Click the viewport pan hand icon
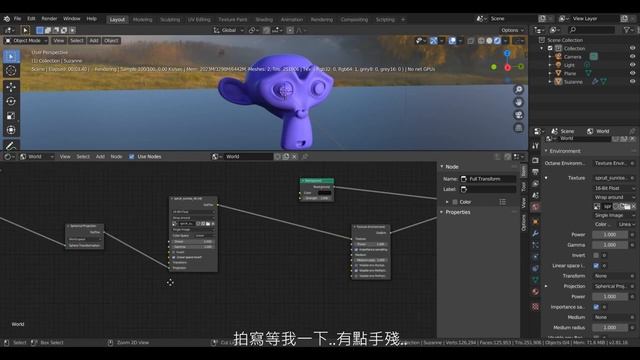The image size is (640, 360). pos(518,102)
